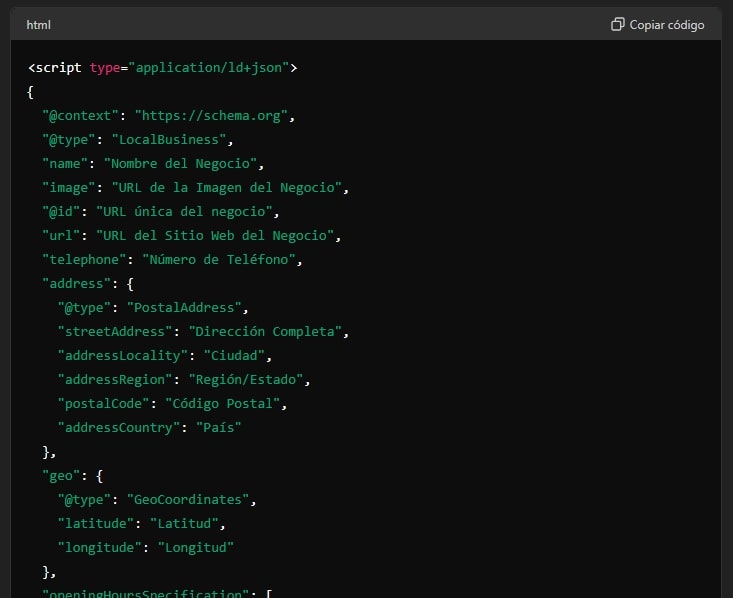Click the https://schema.org context value
The image size is (733, 598).
(x=214, y=116)
